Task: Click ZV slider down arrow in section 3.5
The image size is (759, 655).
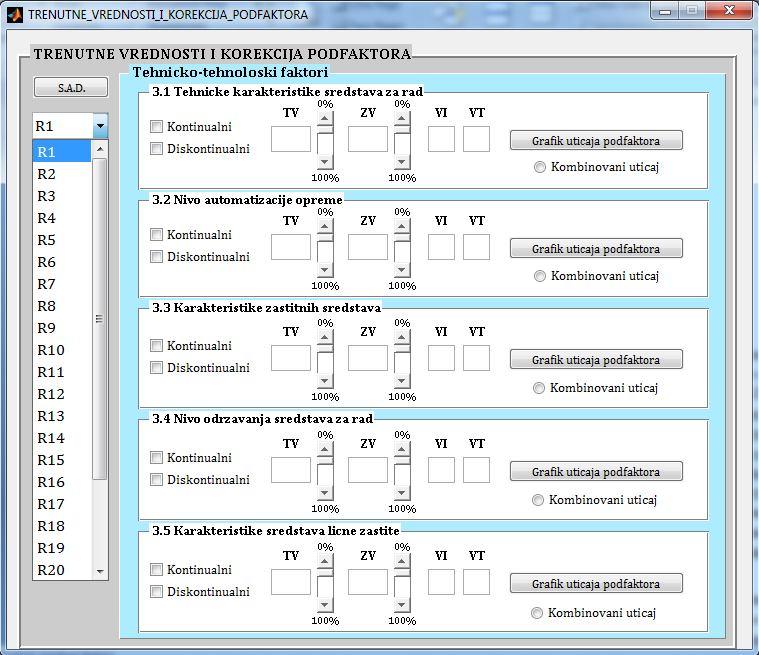Action: click(402, 604)
